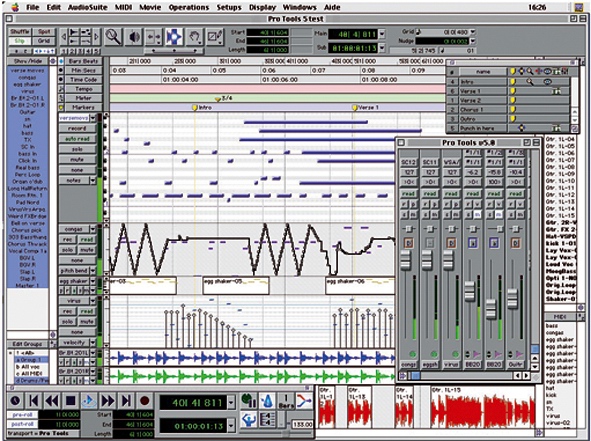Click the Edit Groups header button

pos(28,344)
